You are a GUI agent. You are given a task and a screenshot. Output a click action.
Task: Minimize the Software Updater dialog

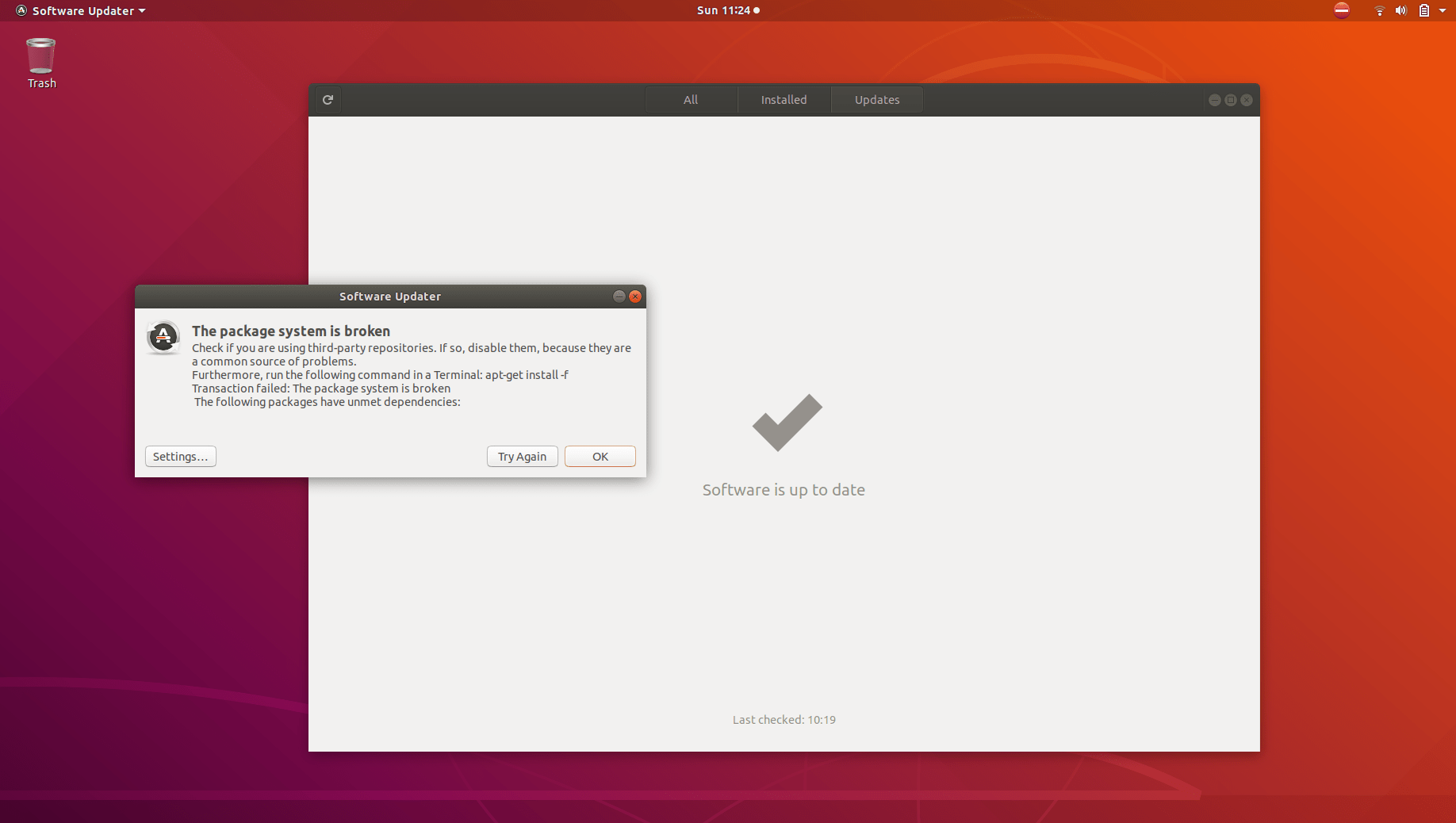[x=619, y=297]
